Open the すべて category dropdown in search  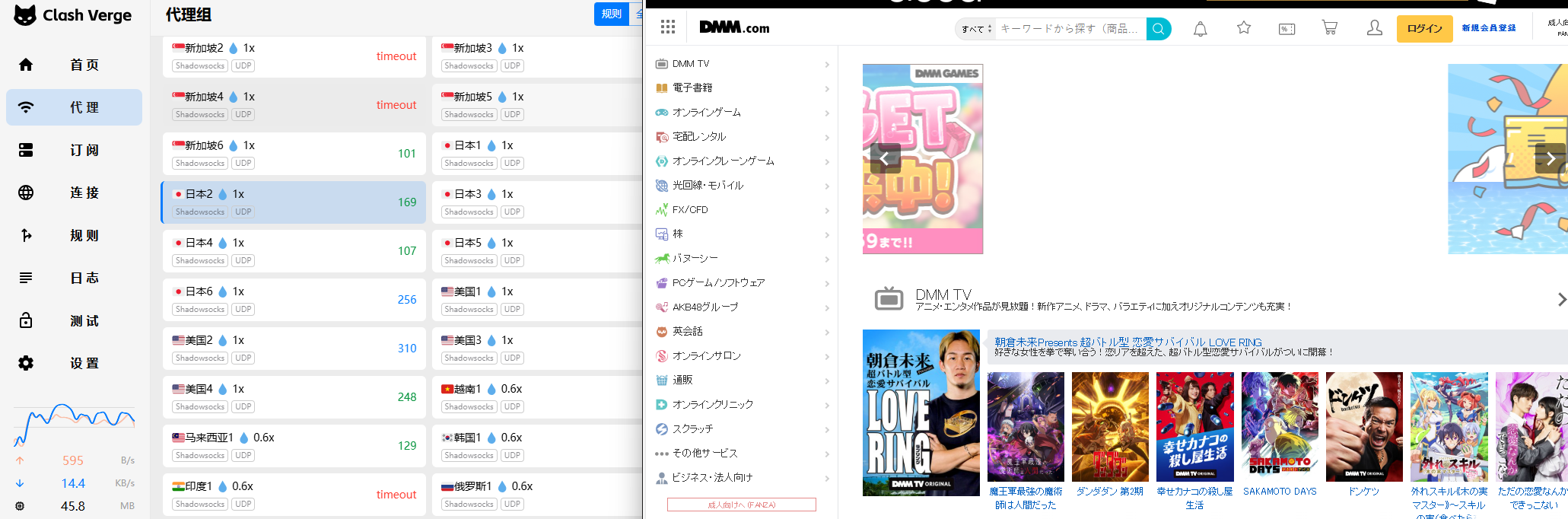976,29
